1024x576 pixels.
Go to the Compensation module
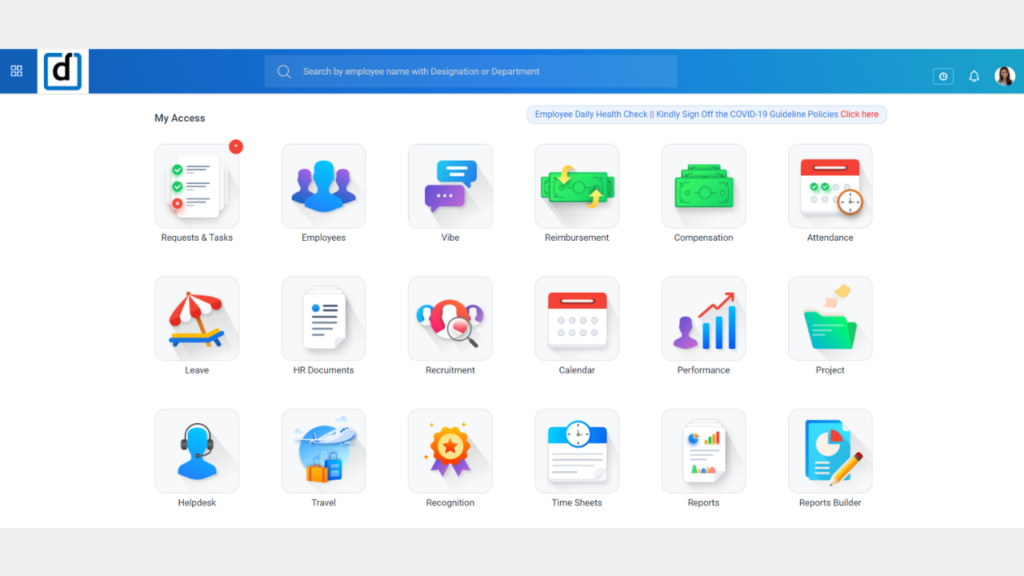[x=703, y=187]
